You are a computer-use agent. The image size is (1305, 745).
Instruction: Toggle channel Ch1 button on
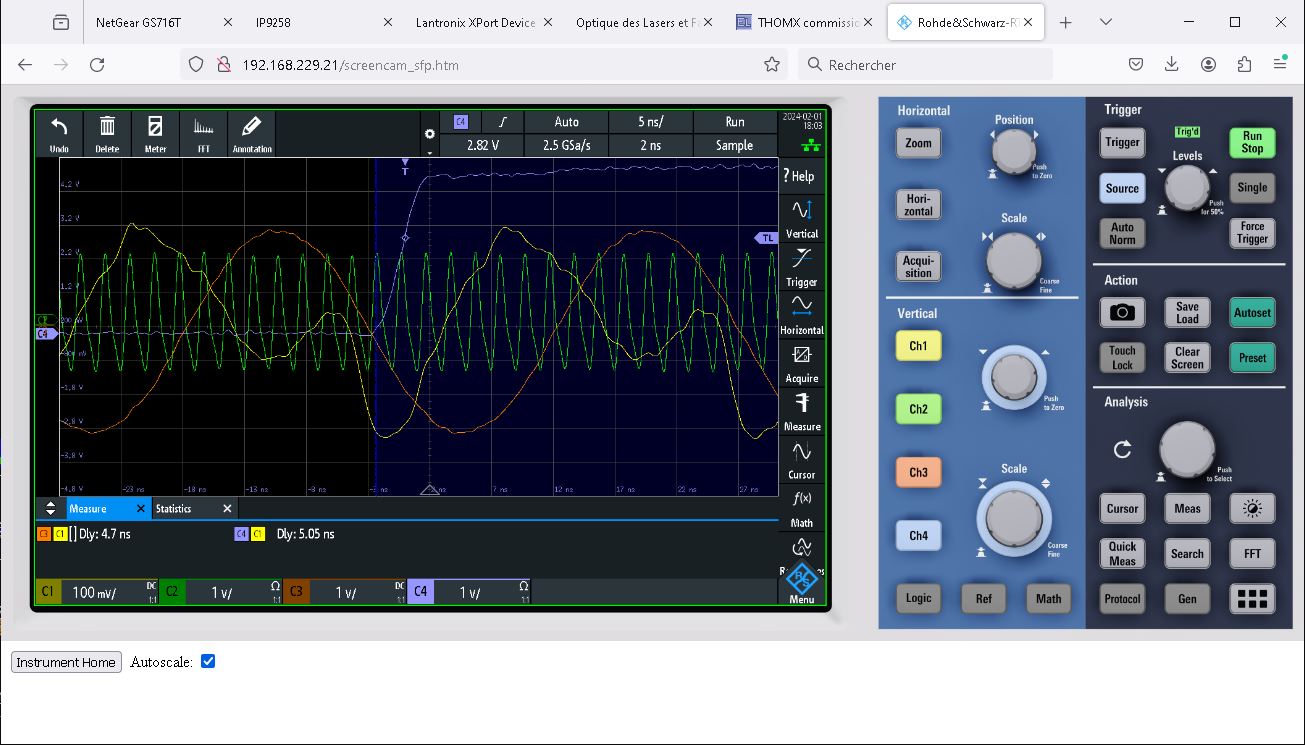(918, 346)
